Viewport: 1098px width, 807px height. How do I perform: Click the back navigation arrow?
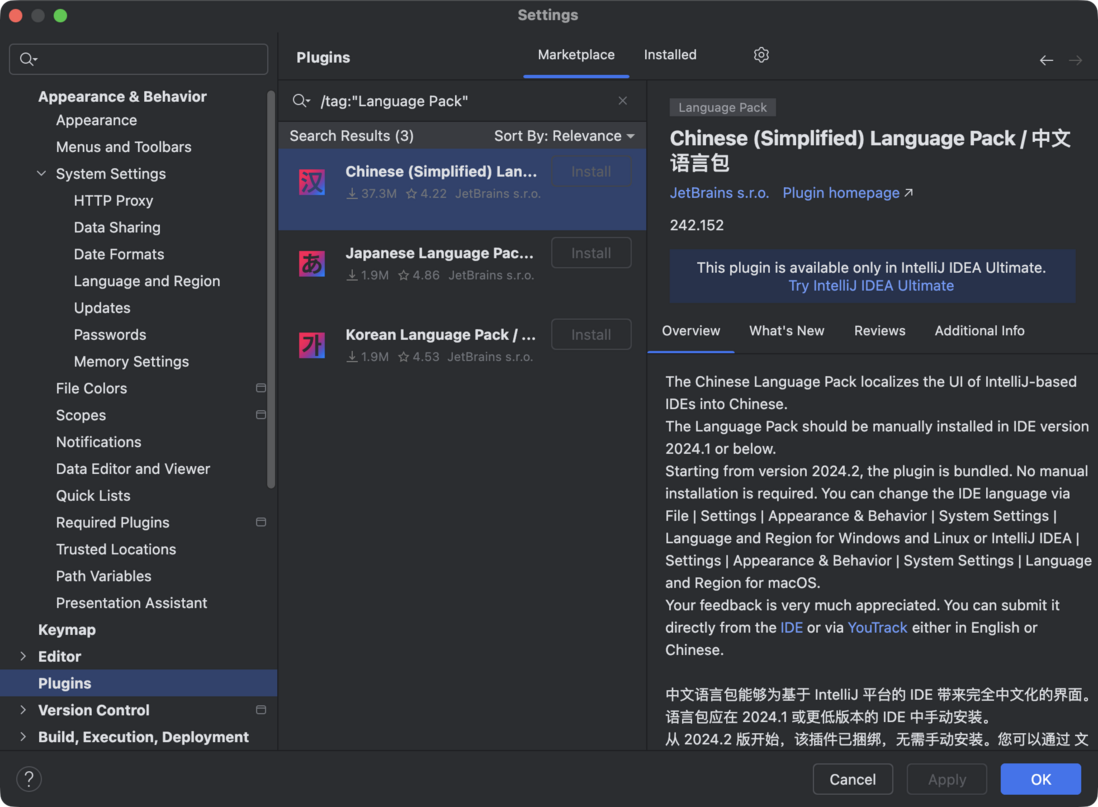tap(1046, 60)
